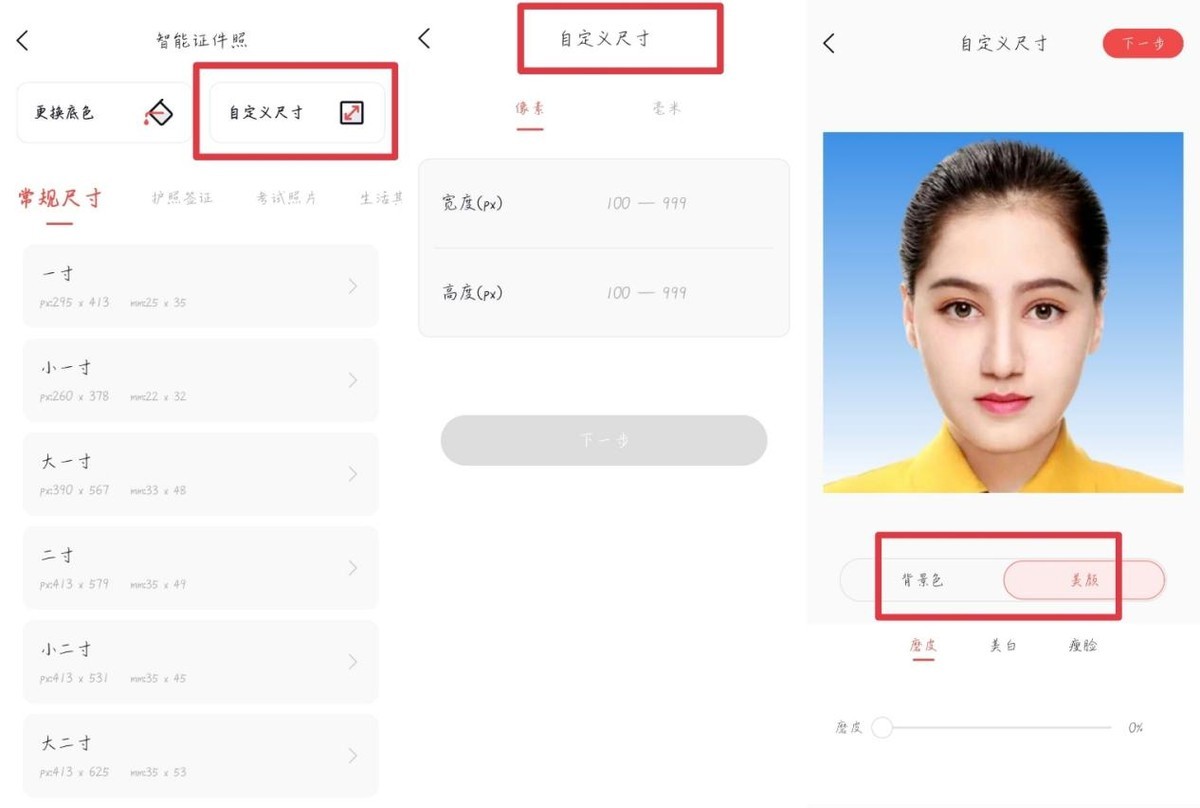Switch to the 护照签证 tab
This screenshot has height=808, width=1200.
coord(182,198)
